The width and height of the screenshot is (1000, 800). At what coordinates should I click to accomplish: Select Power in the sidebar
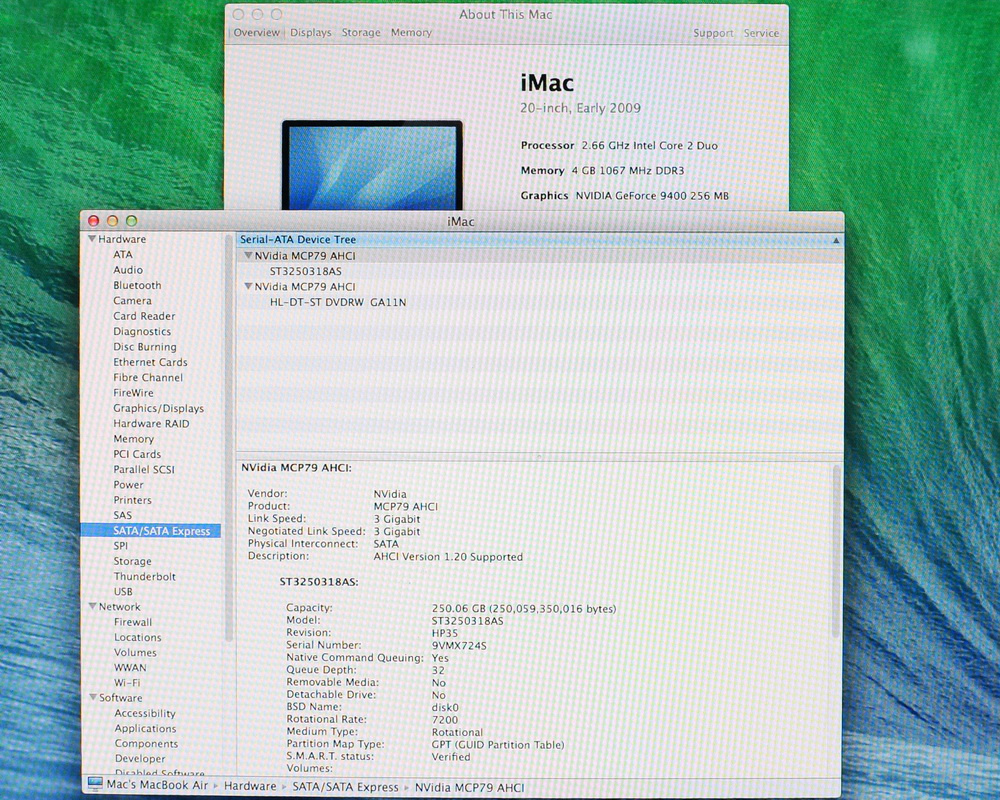click(x=128, y=485)
